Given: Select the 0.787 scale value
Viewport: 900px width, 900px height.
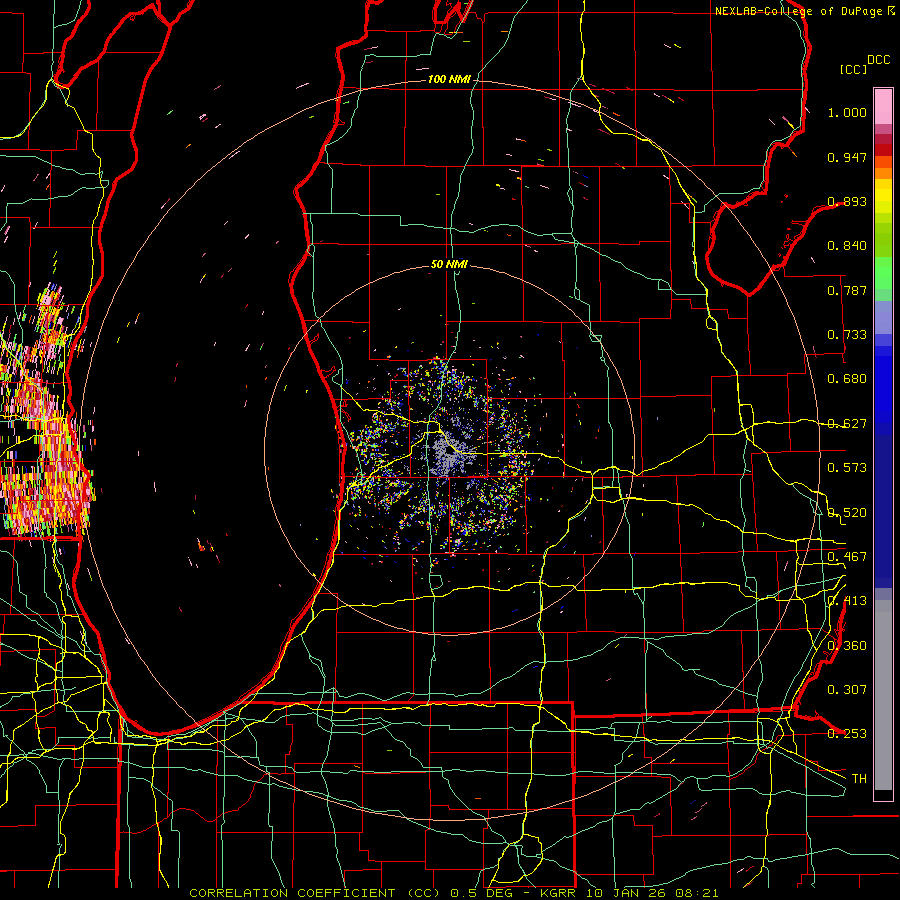Looking at the screenshot, I should 847,290.
